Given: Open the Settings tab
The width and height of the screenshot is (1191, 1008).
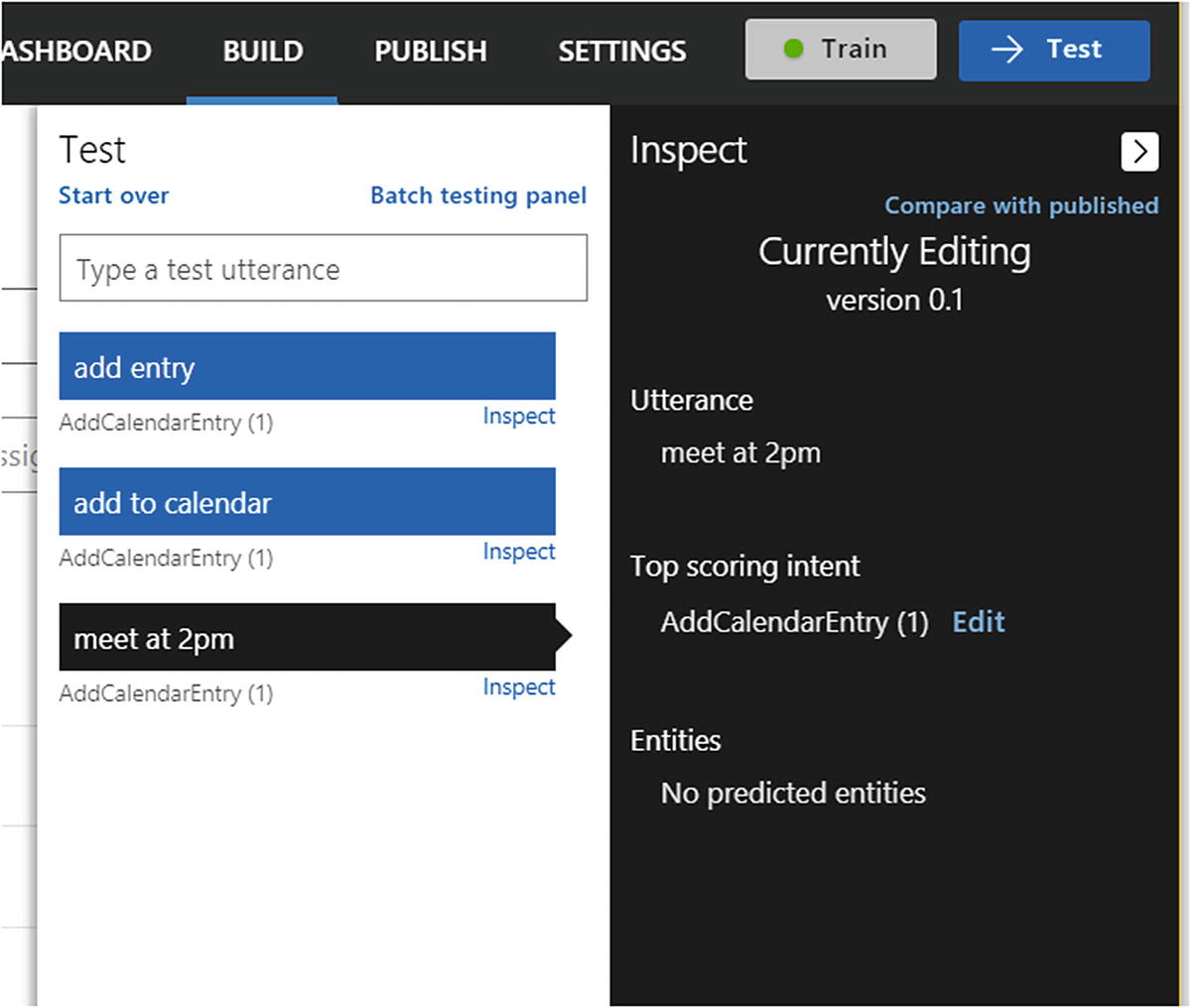Looking at the screenshot, I should coord(621,51).
